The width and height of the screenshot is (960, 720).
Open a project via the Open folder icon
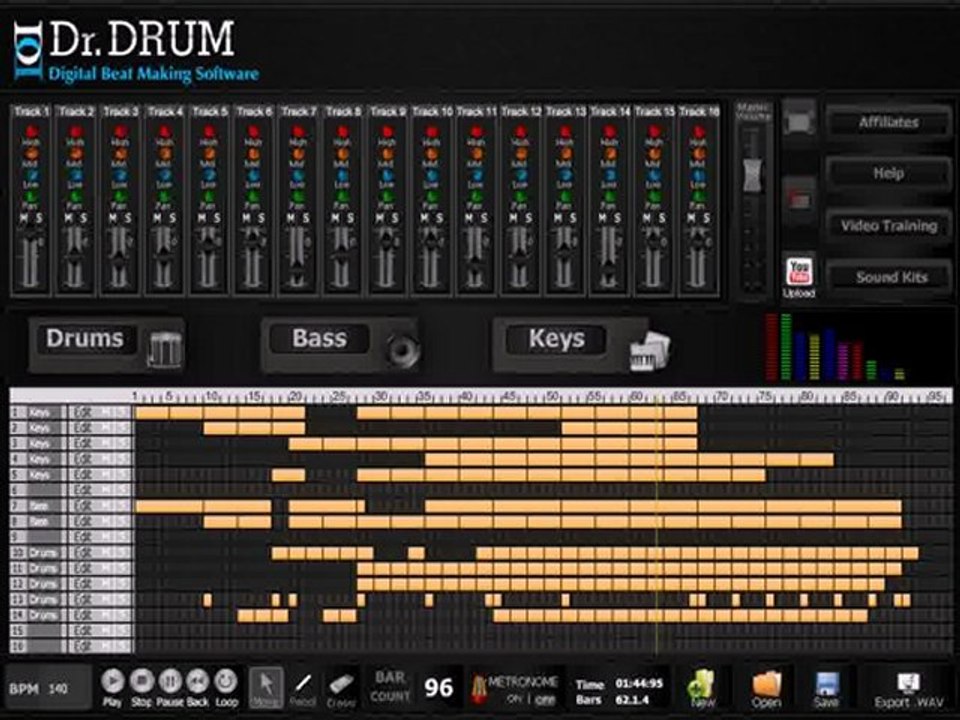766,685
